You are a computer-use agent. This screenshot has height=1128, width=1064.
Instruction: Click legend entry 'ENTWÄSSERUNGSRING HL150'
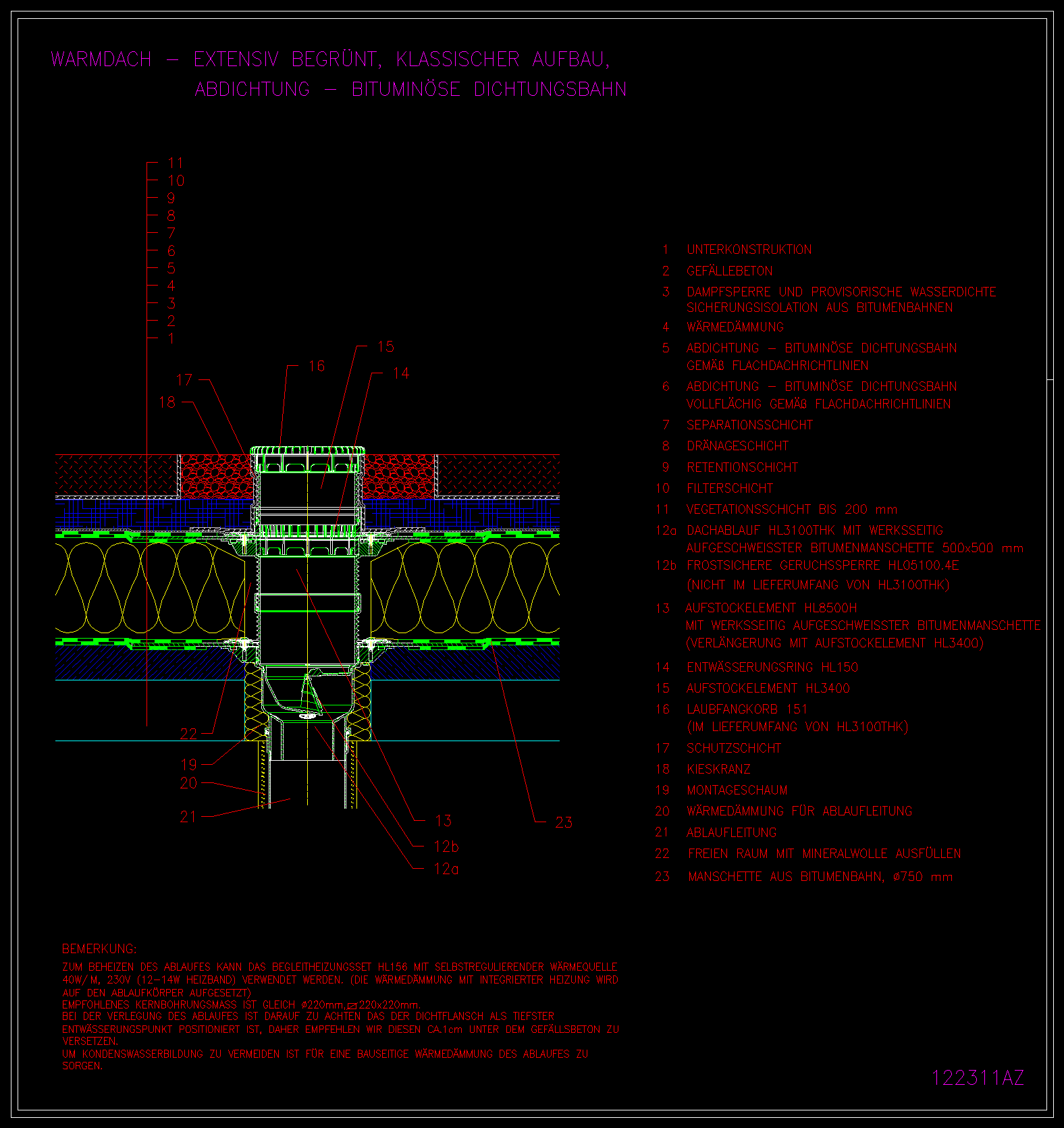772,667
